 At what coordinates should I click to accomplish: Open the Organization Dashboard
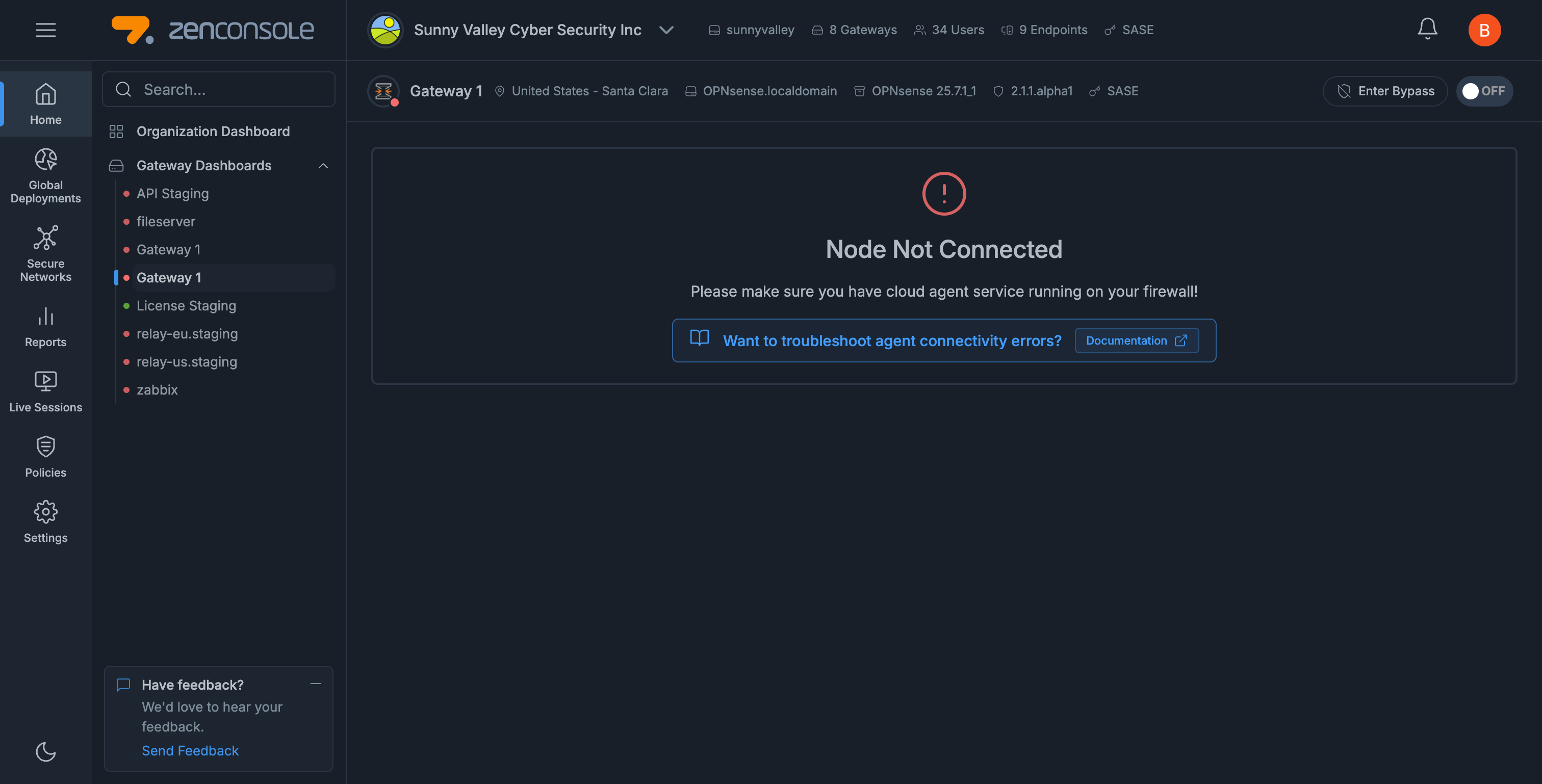[213, 131]
